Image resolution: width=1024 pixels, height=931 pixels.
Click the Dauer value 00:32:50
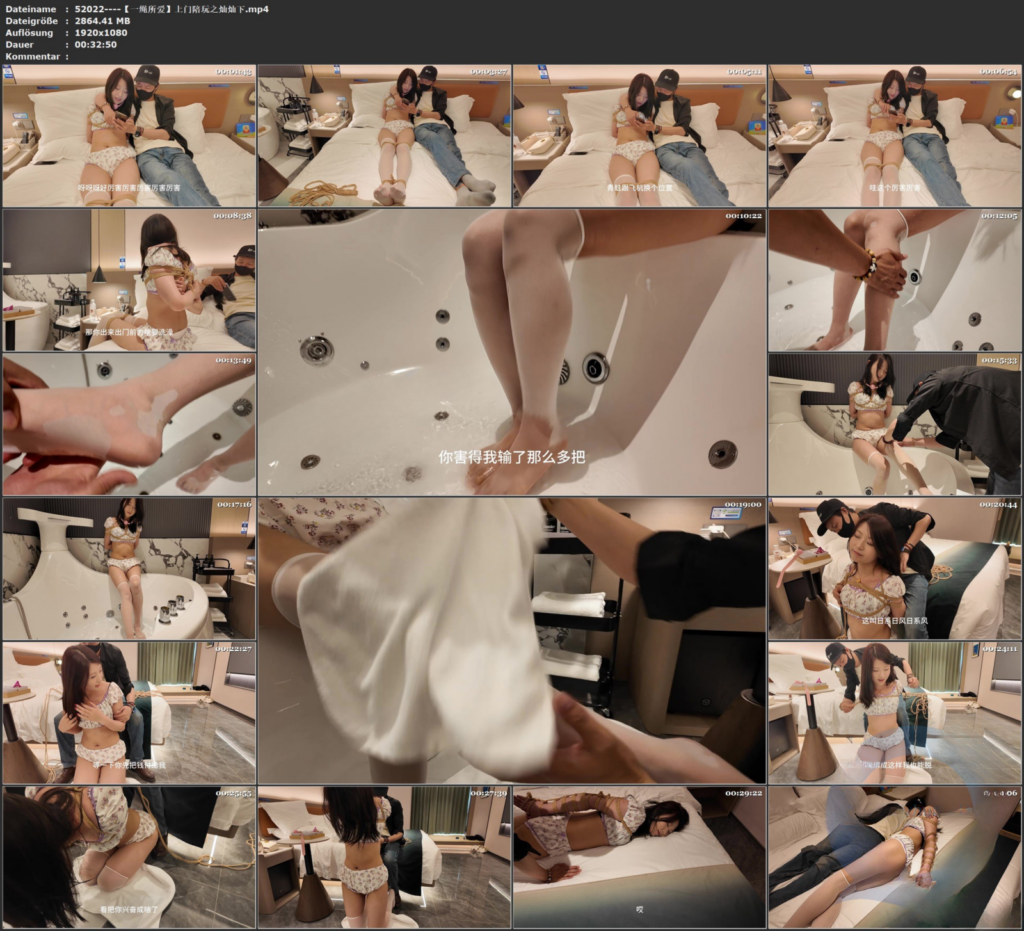point(95,44)
